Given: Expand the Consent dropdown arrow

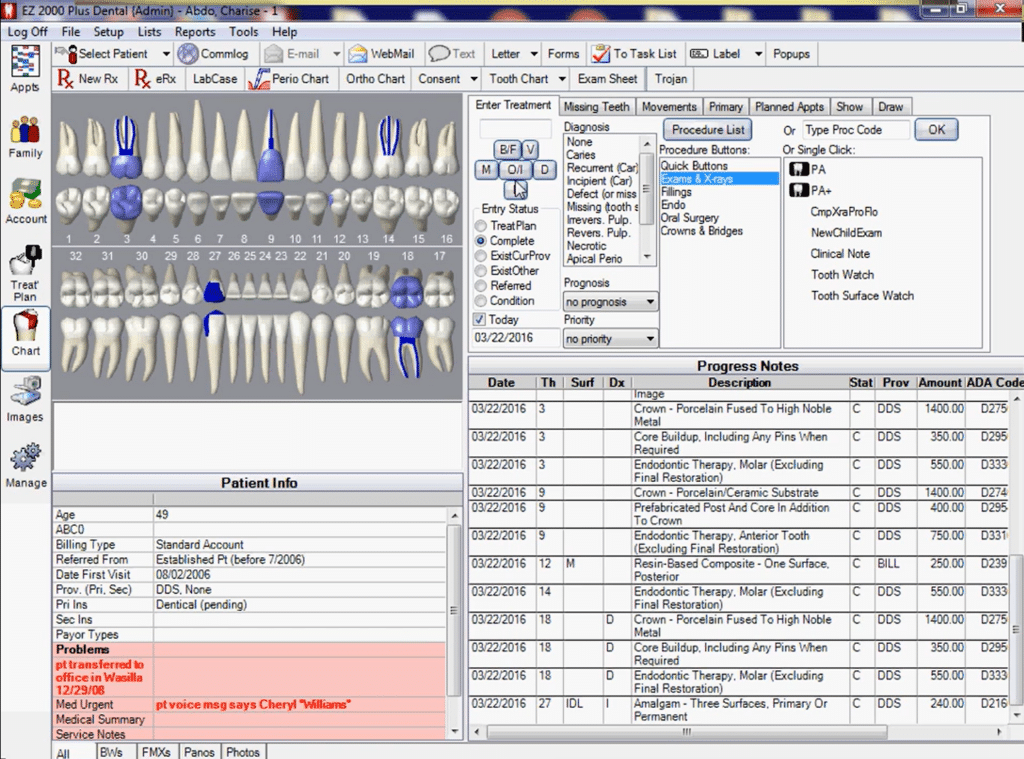Looking at the screenshot, I should [x=473, y=78].
